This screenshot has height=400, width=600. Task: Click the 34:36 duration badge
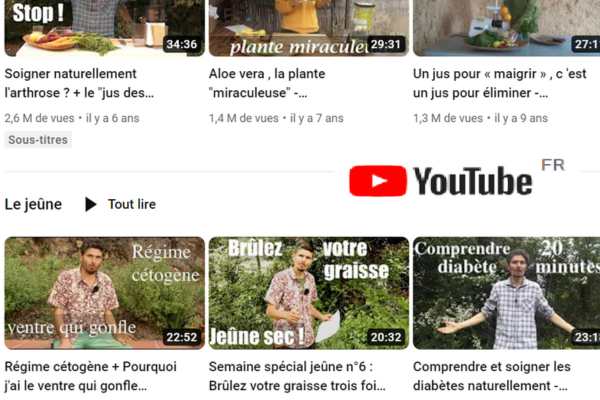click(182, 44)
